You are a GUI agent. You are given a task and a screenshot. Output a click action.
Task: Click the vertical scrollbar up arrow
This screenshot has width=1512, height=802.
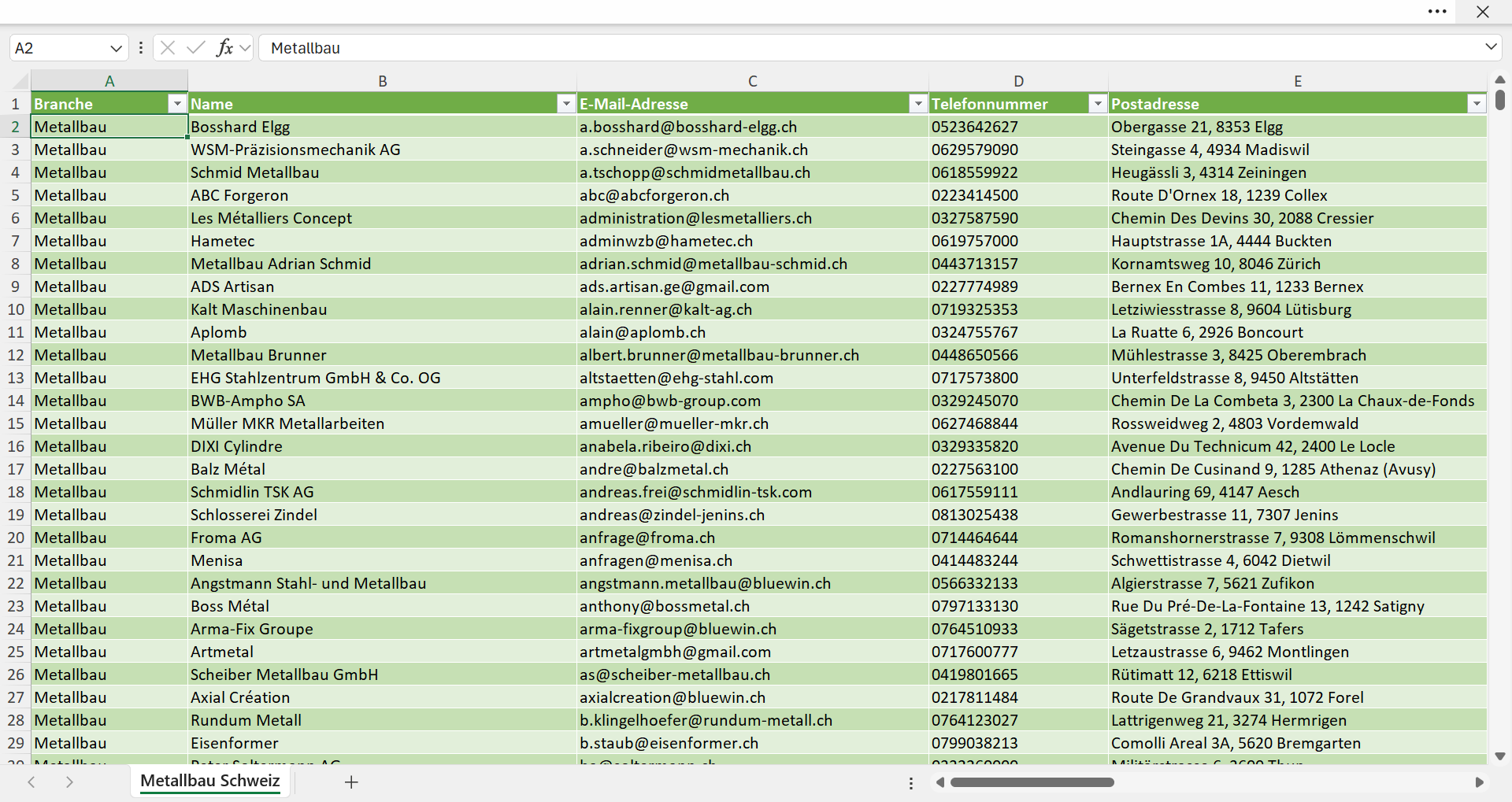(x=1500, y=79)
